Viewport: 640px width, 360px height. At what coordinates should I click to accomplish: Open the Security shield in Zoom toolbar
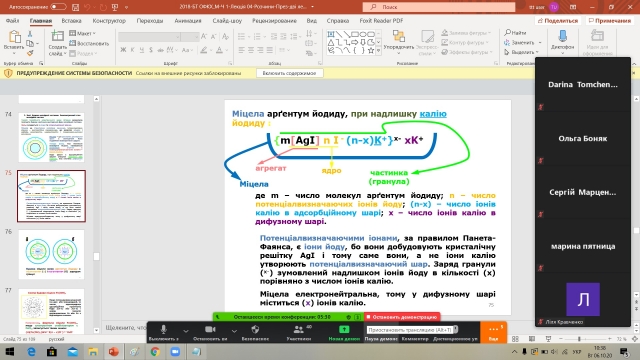256,329
